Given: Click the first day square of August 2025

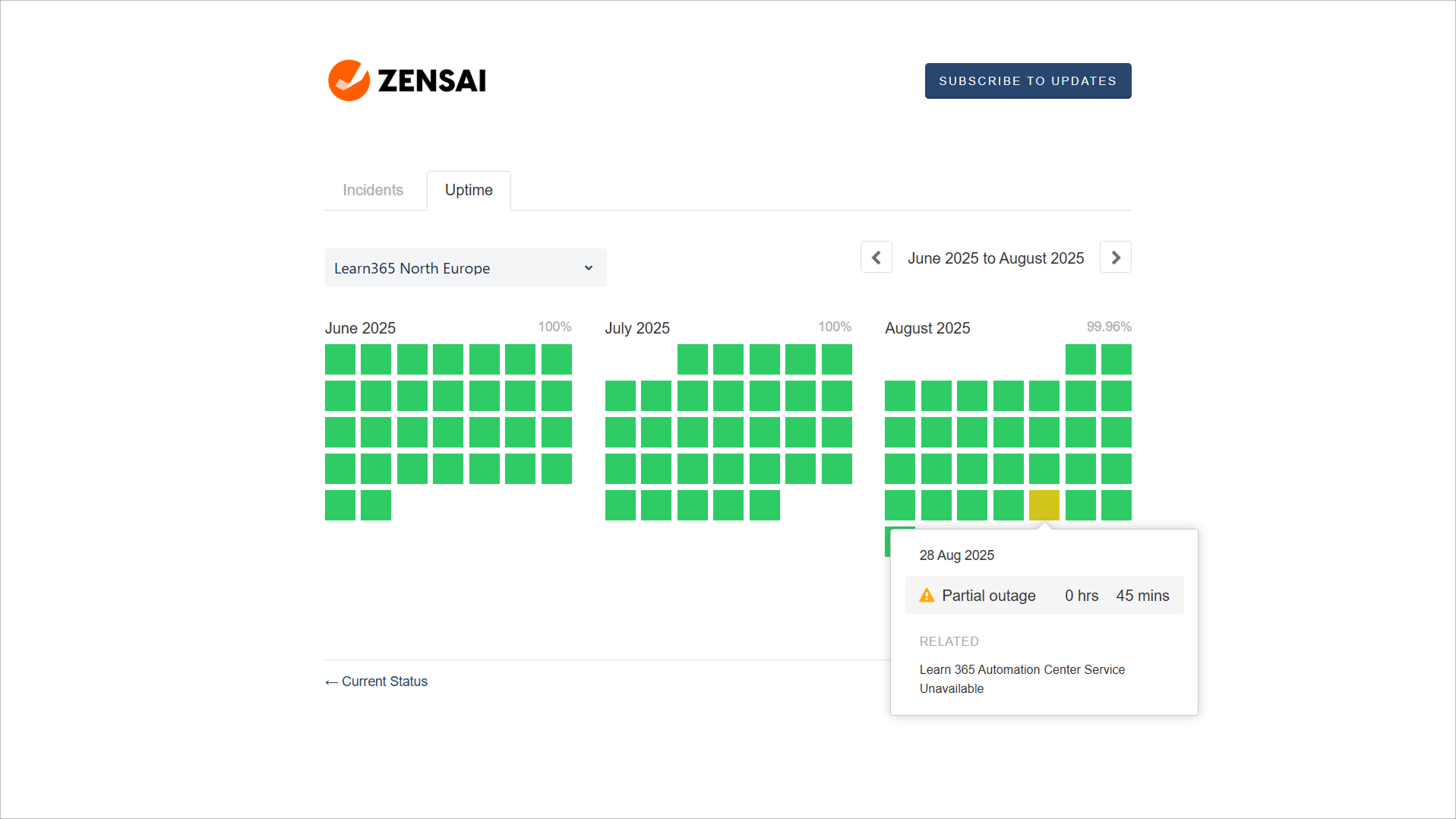Looking at the screenshot, I should 1080,359.
